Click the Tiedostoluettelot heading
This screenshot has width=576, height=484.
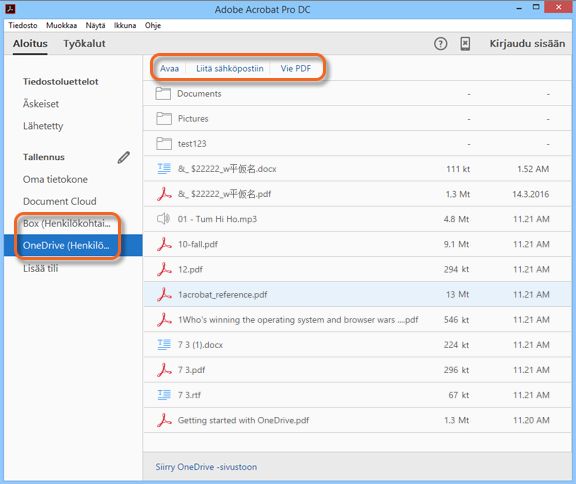coord(61,82)
